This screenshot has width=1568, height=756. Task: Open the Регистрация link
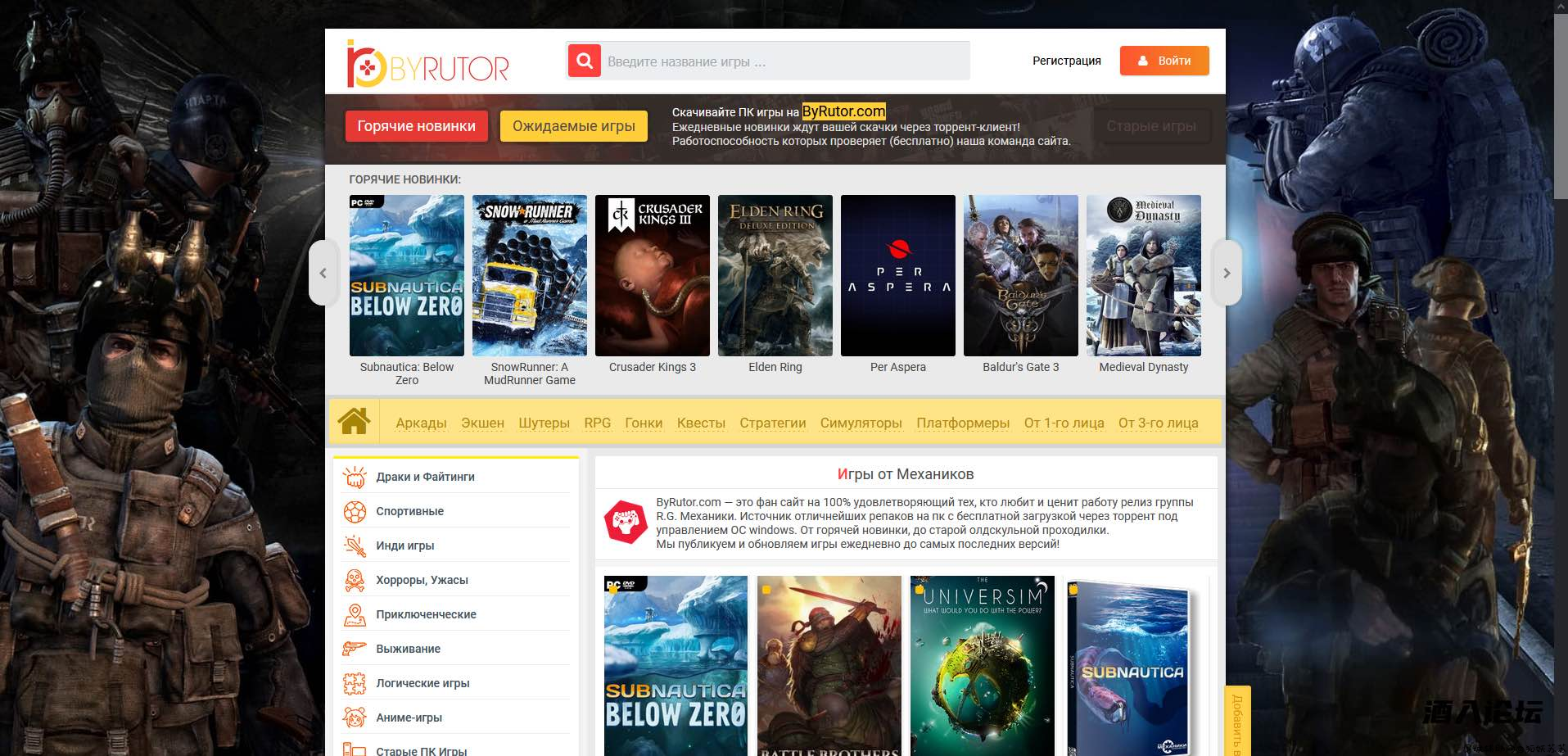click(1066, 61)
